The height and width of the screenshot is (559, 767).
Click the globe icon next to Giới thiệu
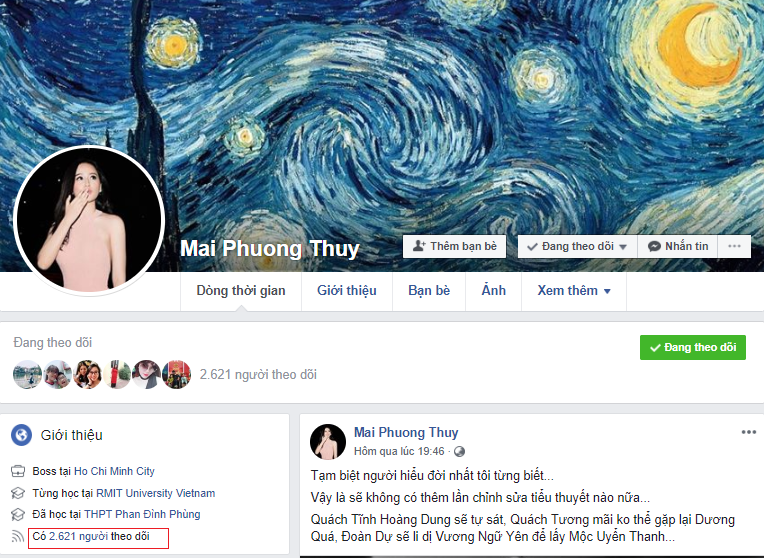(x=22, y=435)
